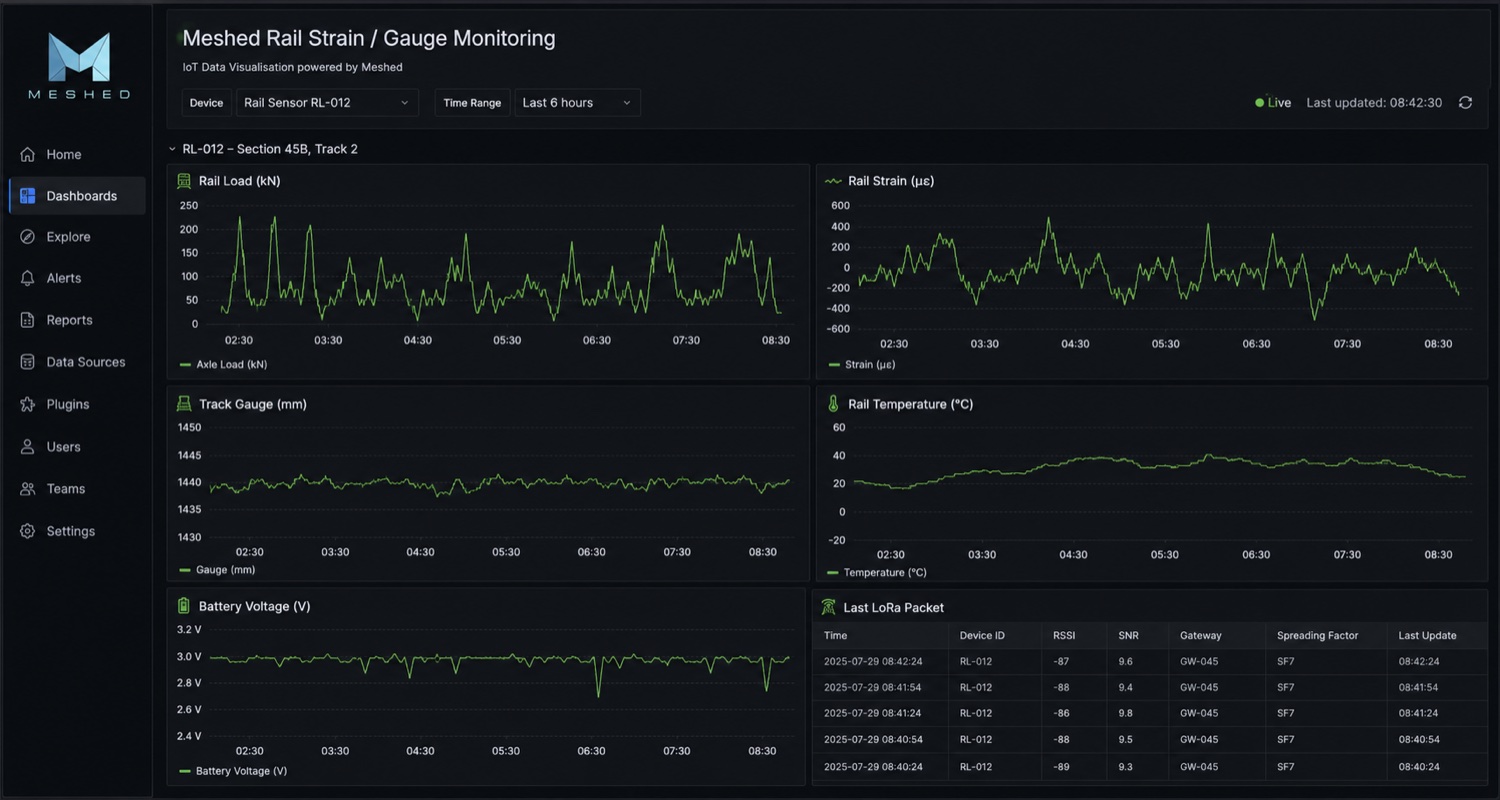Click the Last Update 08:40:24 cell
This screenshot has height=800, width=1500.
click(1417, 766)
